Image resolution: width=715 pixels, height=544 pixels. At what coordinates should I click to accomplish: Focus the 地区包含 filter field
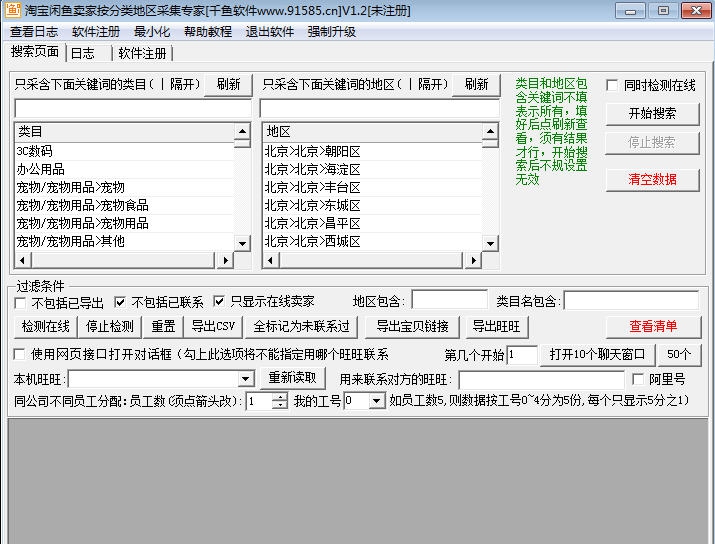coord(450,300)
